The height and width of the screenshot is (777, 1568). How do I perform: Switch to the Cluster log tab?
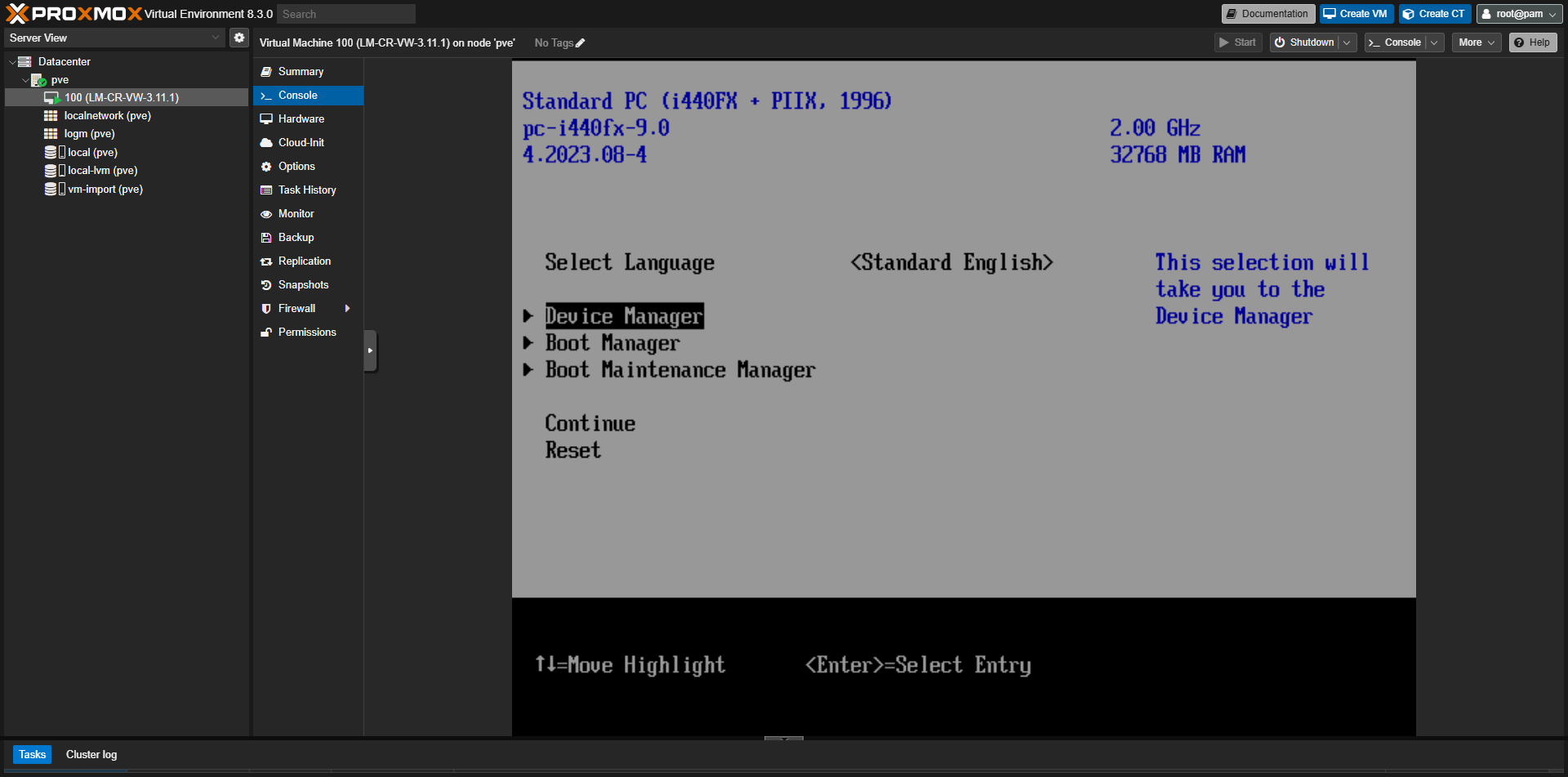91,754
